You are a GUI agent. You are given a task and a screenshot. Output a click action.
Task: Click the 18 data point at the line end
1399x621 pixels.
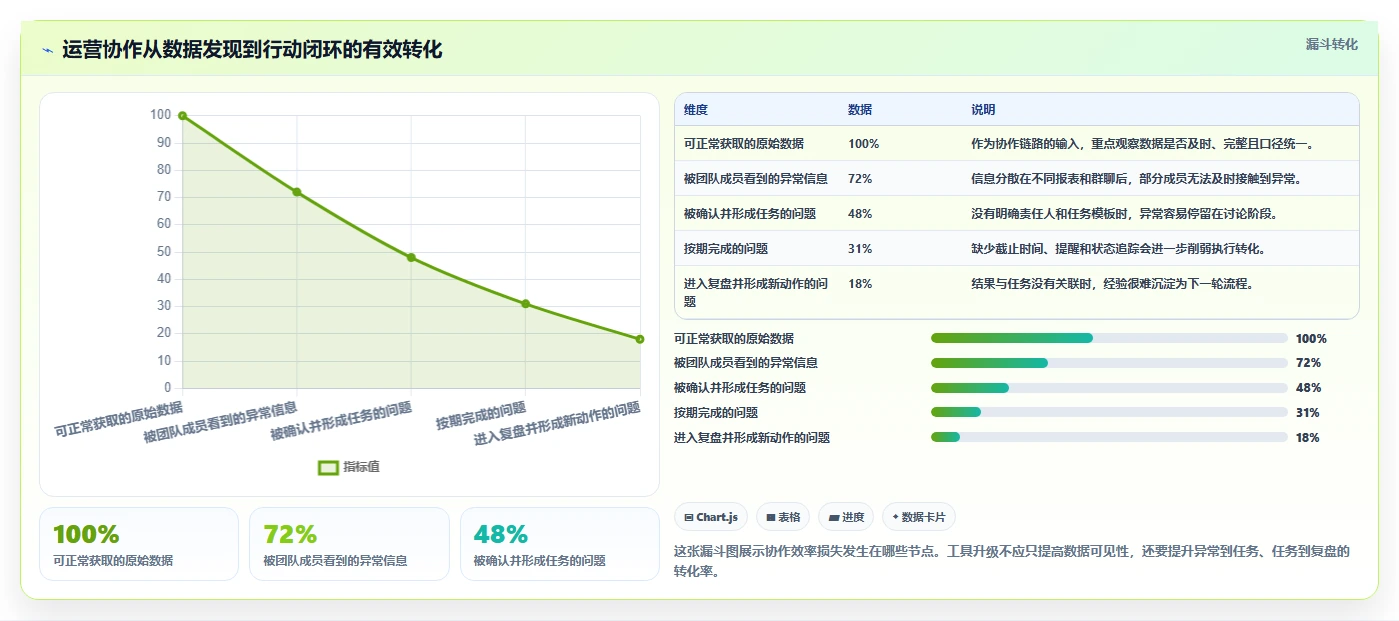tap(640, 339)
